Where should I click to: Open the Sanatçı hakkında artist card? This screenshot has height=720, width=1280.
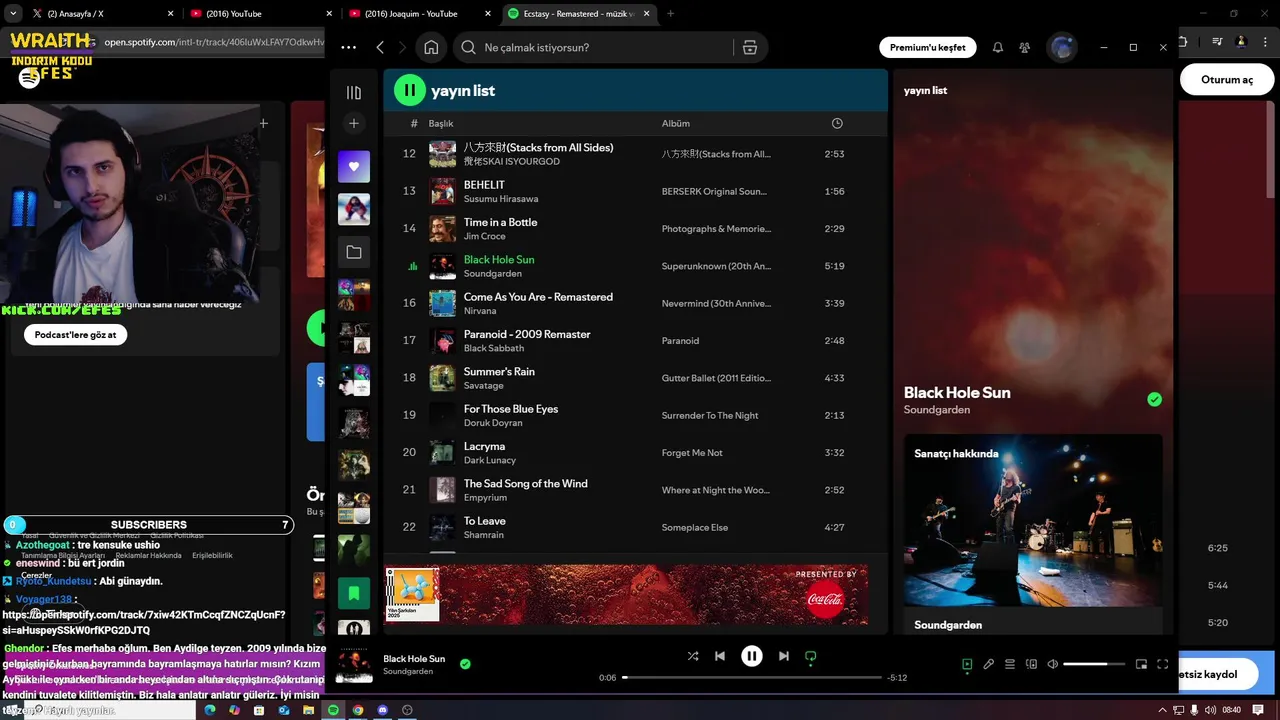[1033, 533]
